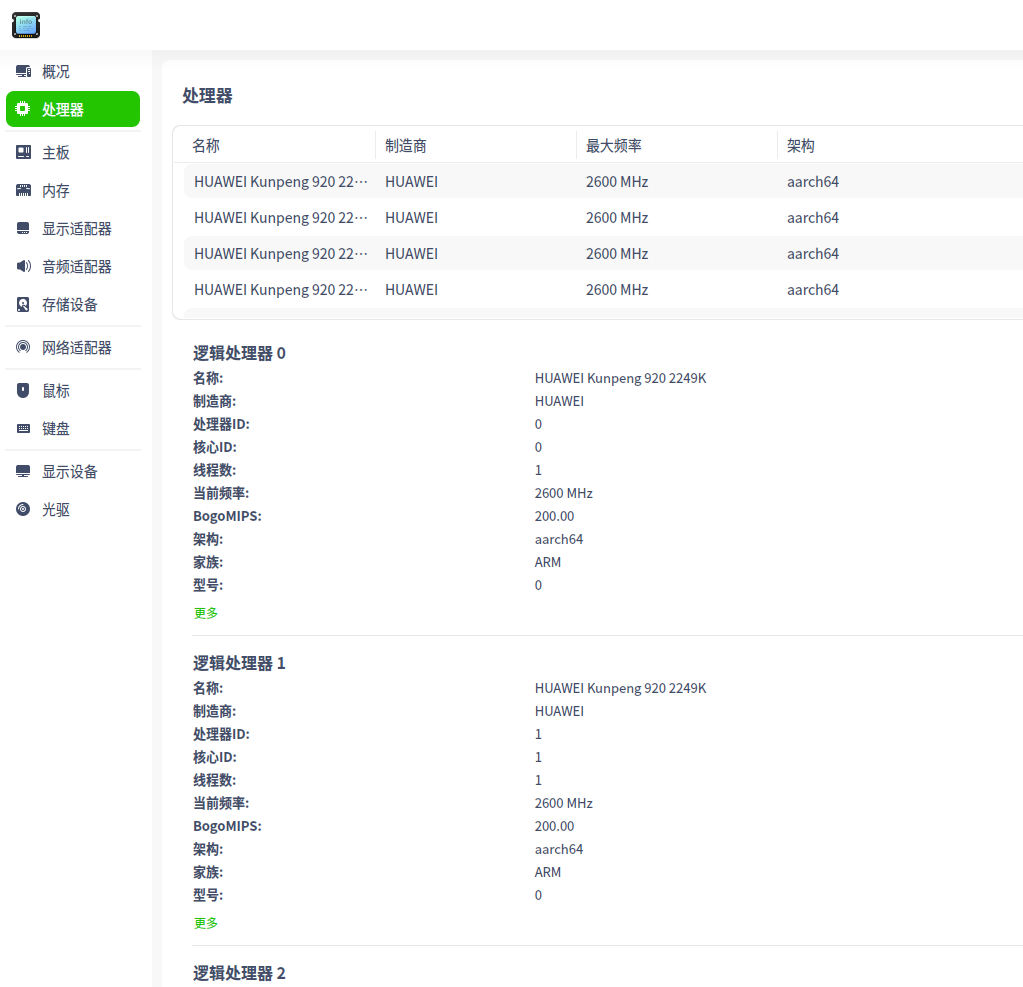Open 音频适配器 in sidebar

pyautogui.click(x=72, y=266)
